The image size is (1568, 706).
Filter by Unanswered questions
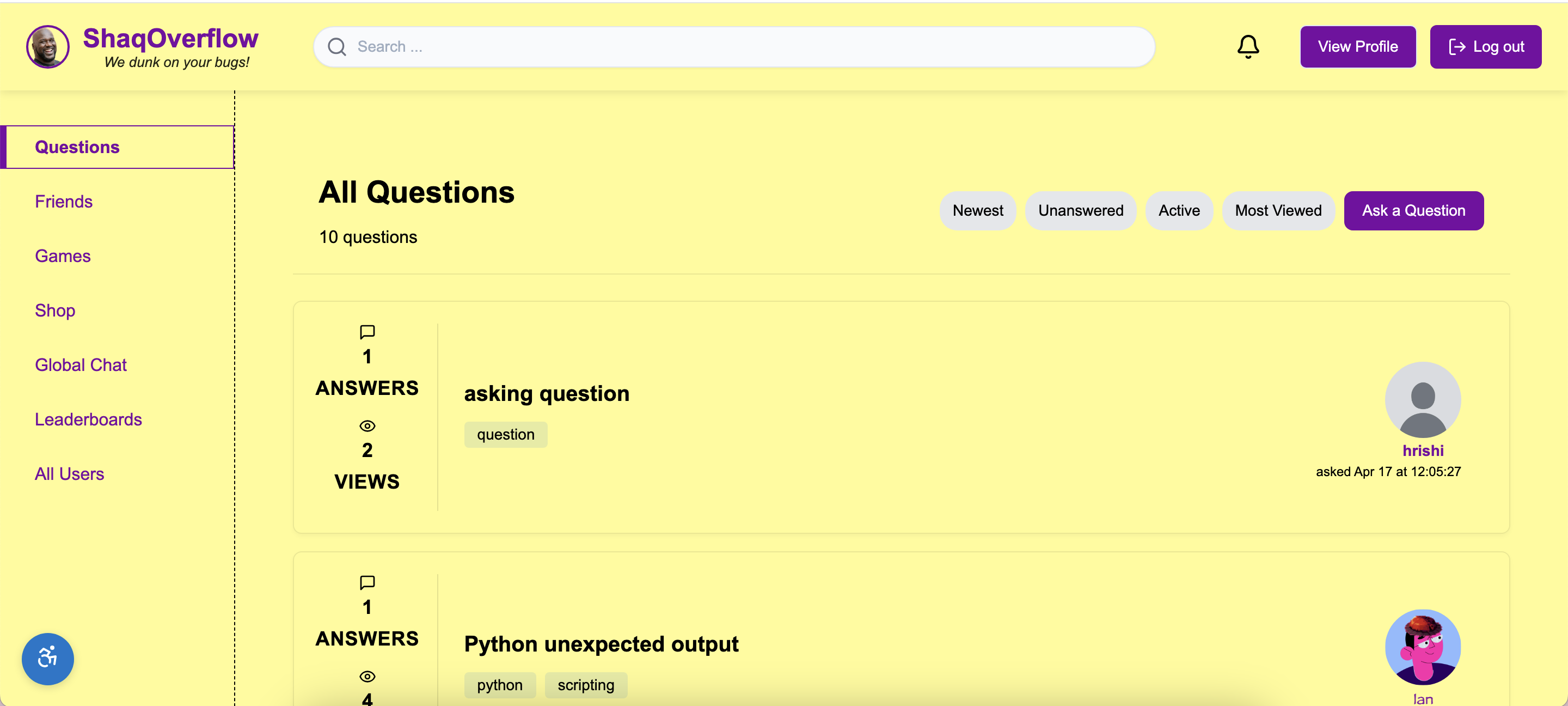(x=1080, y=211)
